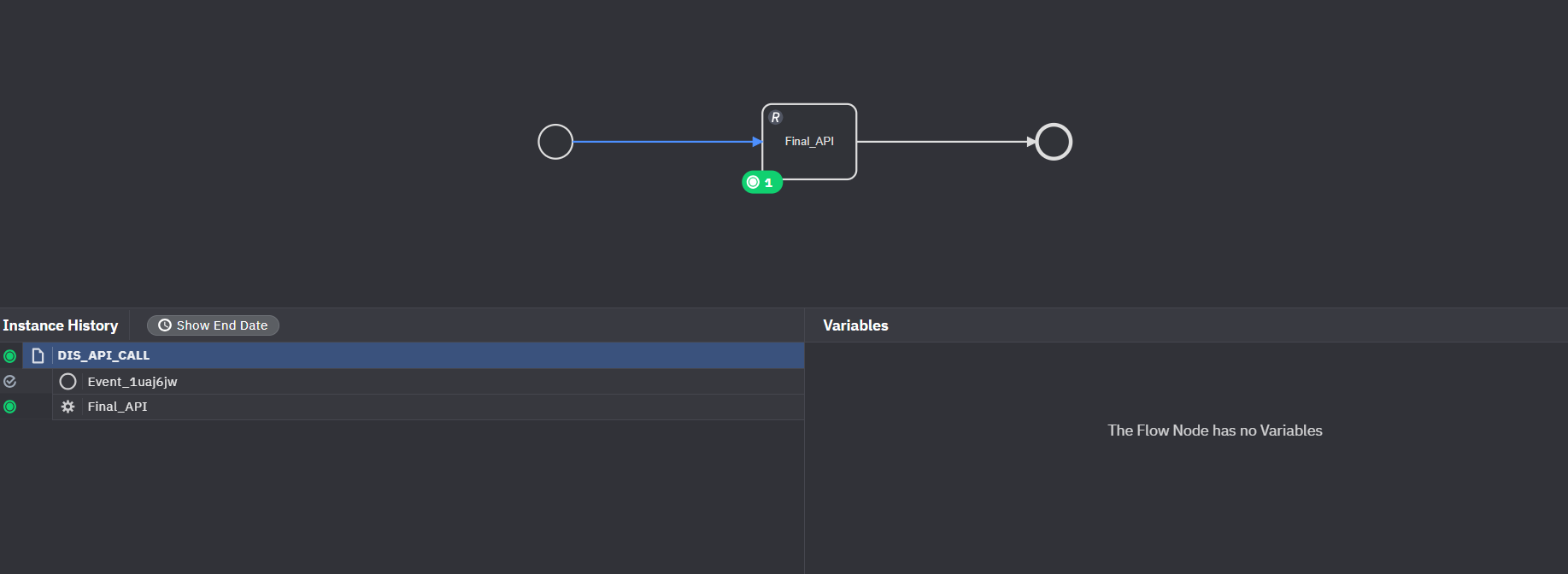Click the circle event icon next to Event_1uaj6jw
This screenshot has height=574, width=1568.
[68, 382]
